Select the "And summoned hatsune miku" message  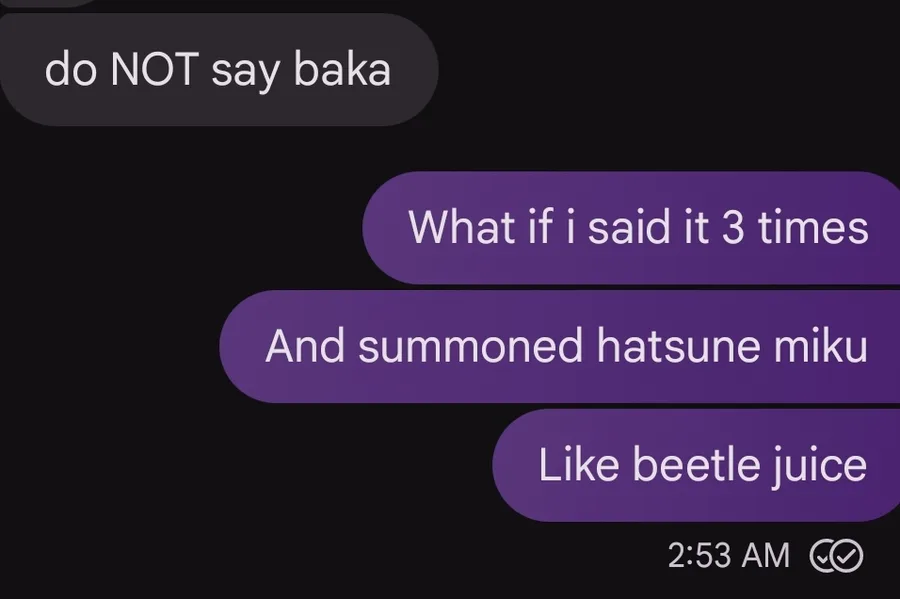tap(565, 346)
